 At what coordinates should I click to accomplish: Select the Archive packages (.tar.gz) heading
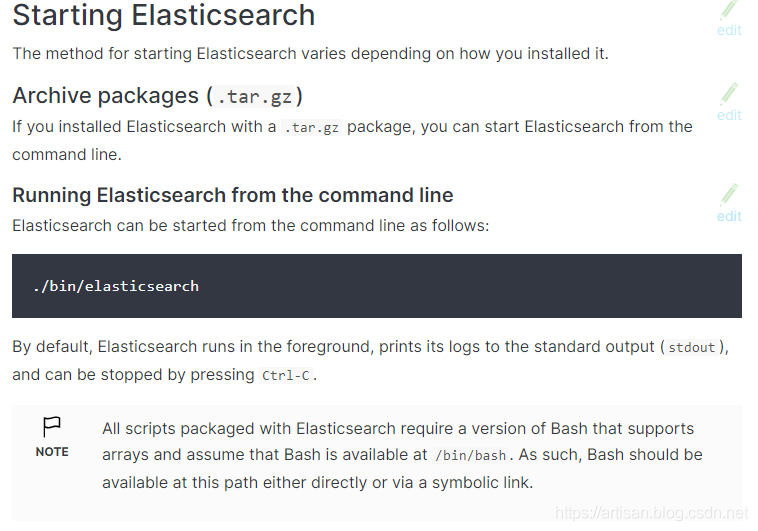tap(157, 96)
